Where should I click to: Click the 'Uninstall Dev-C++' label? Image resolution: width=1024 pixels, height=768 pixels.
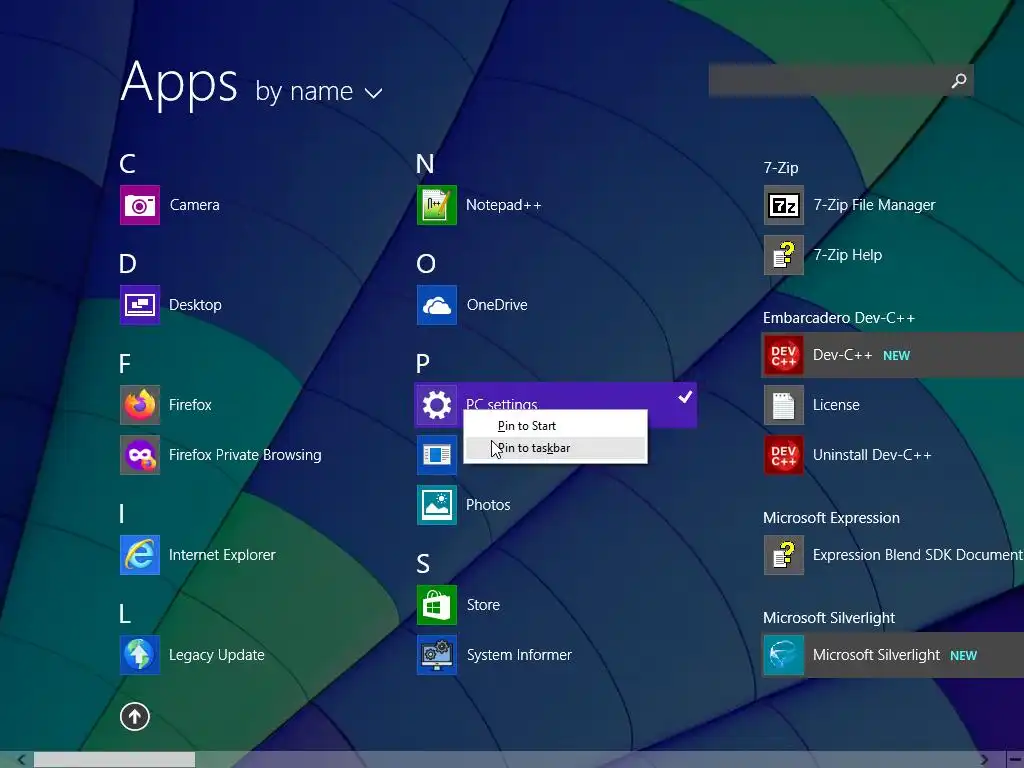[x=872, y=455]
